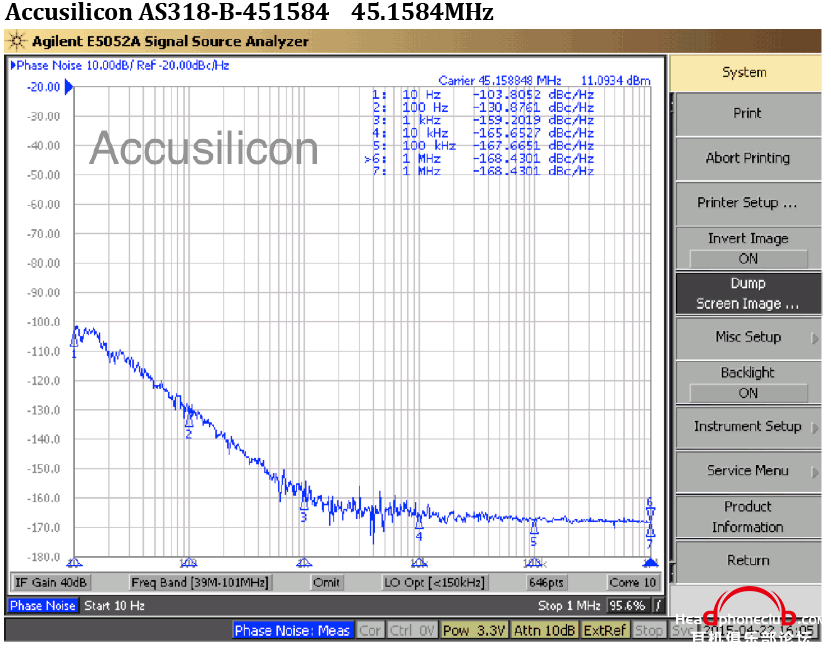This screenshot has height=651, width=831.
Task: Click marker list row 5: 100 kHz
Action: point(482,145)
